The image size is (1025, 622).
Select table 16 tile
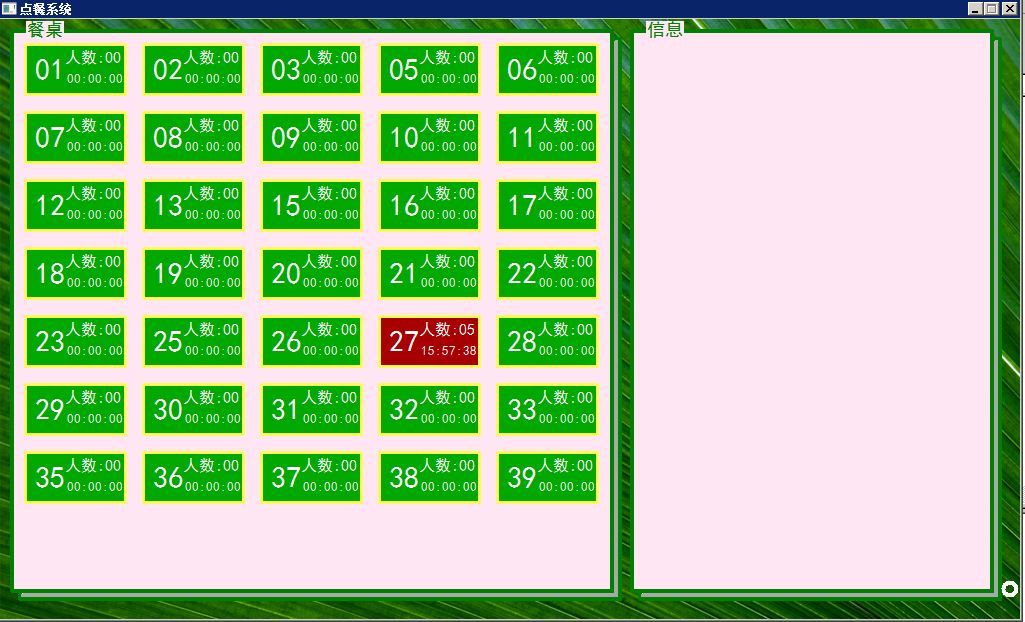pos(430,205)
